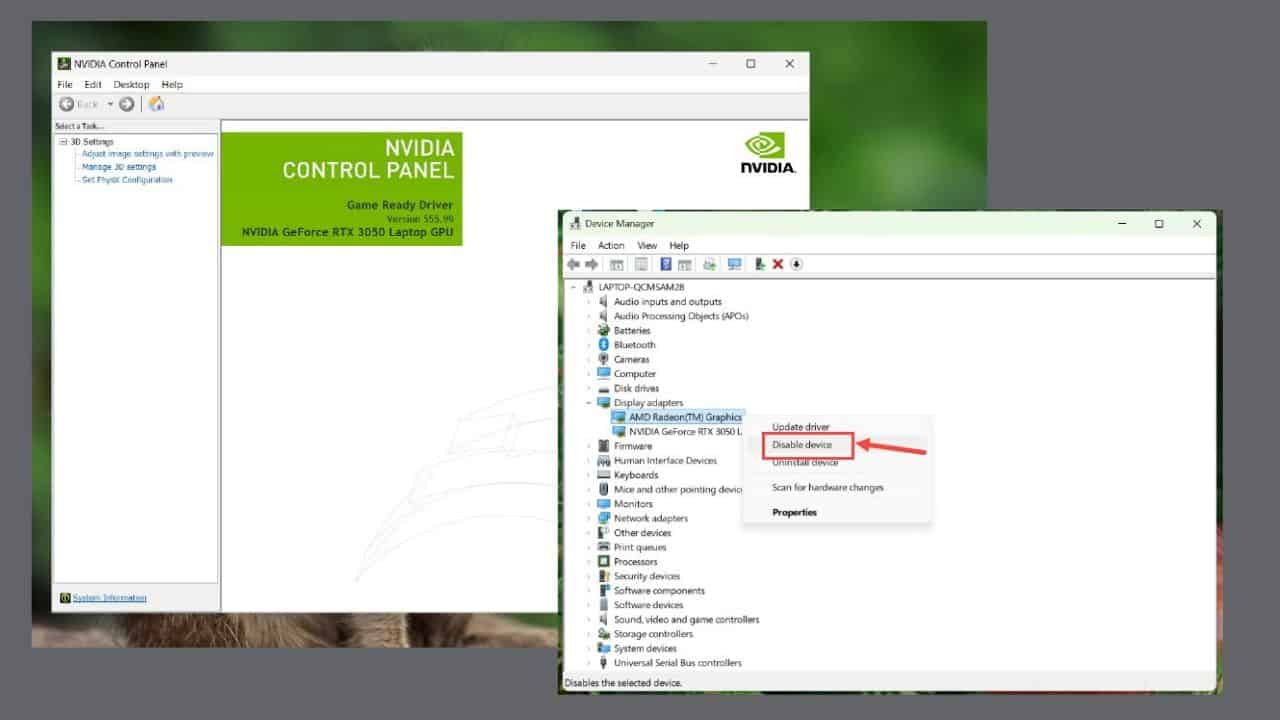The height and width of the screenshot is (720, 1280).
Task: Open the Back history dropdown arrow in NVIDIA Control Panel
Action: click(110, 104)
